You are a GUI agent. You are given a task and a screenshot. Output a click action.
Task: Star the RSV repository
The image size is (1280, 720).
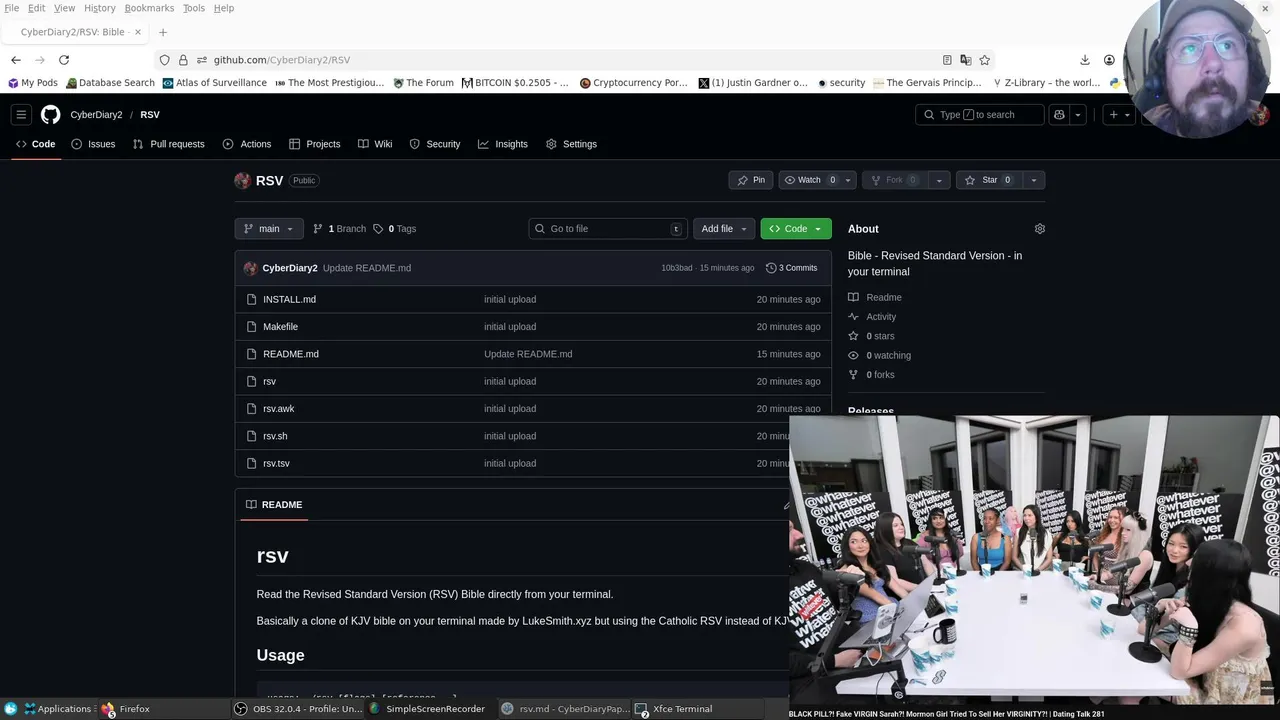pos(989,180)
